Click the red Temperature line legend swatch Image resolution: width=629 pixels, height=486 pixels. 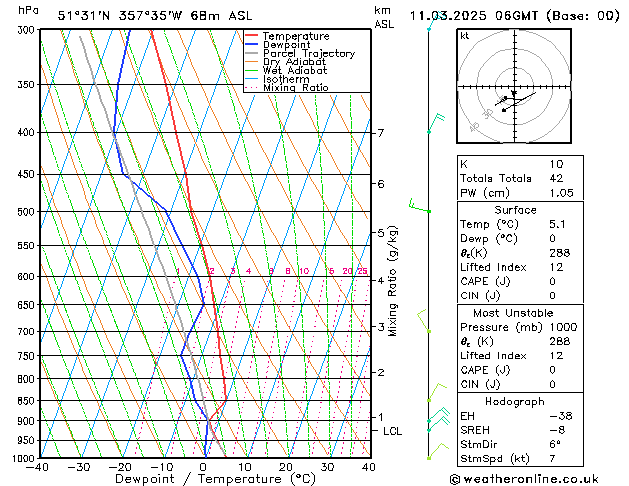[x=251, y=36]
